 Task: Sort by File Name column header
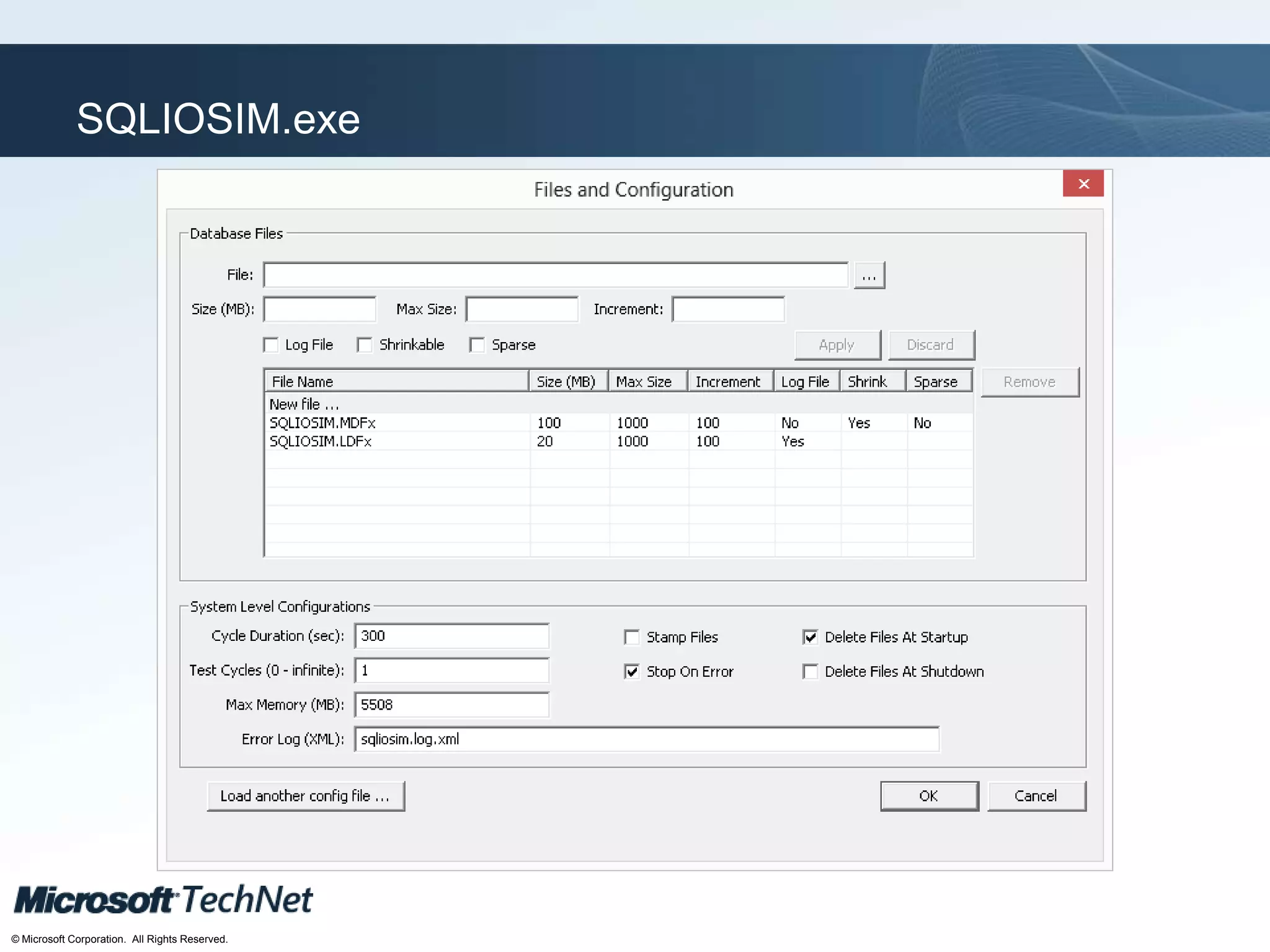397,382
